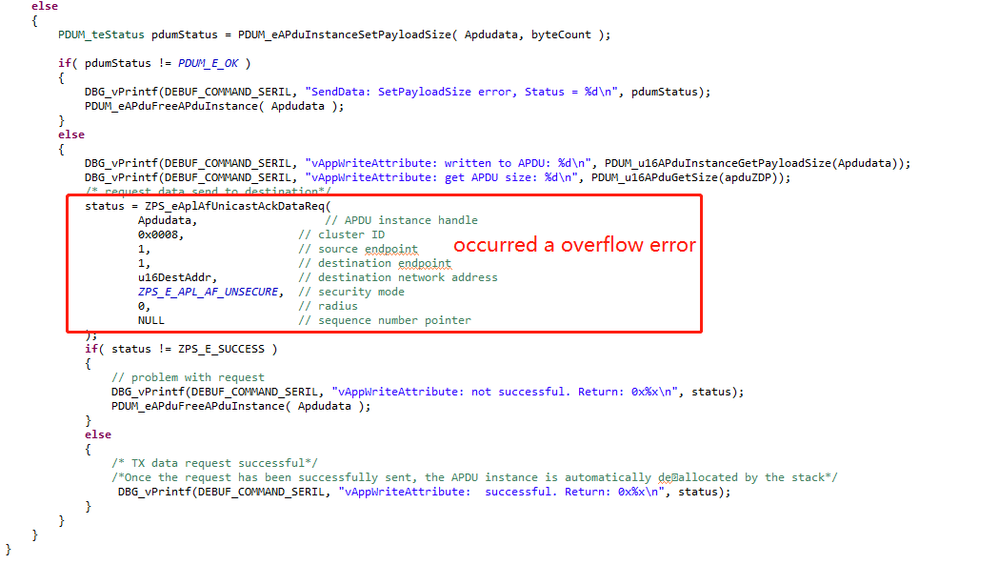
Task: Click the "TX data request successful" comment
Action: (x=215, y=463)
